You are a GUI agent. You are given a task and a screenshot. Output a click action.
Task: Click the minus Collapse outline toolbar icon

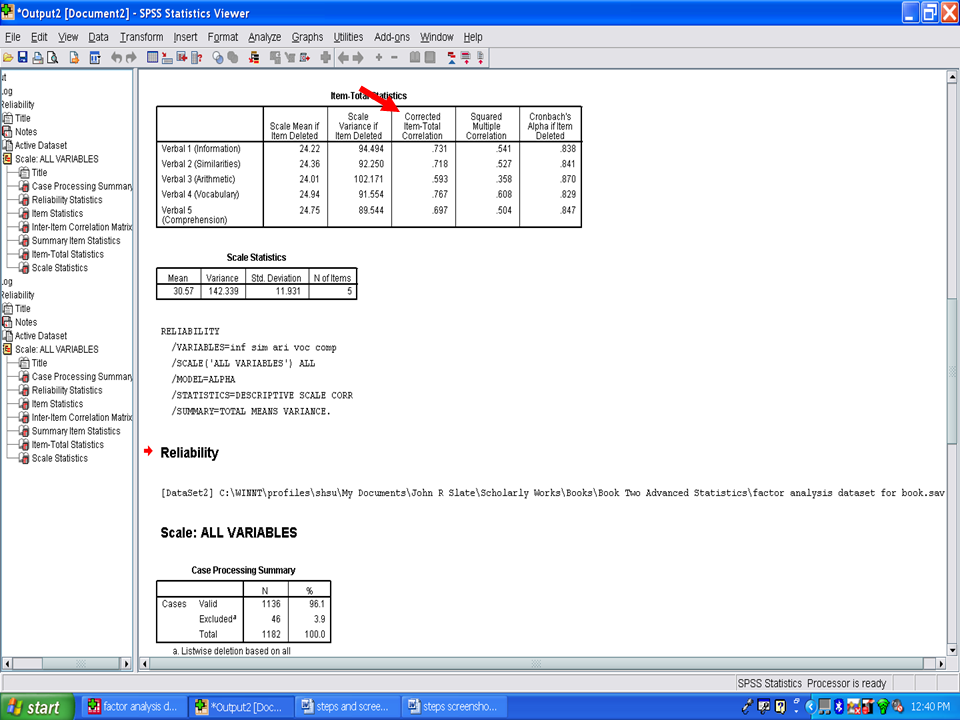(x=395, y=58)
